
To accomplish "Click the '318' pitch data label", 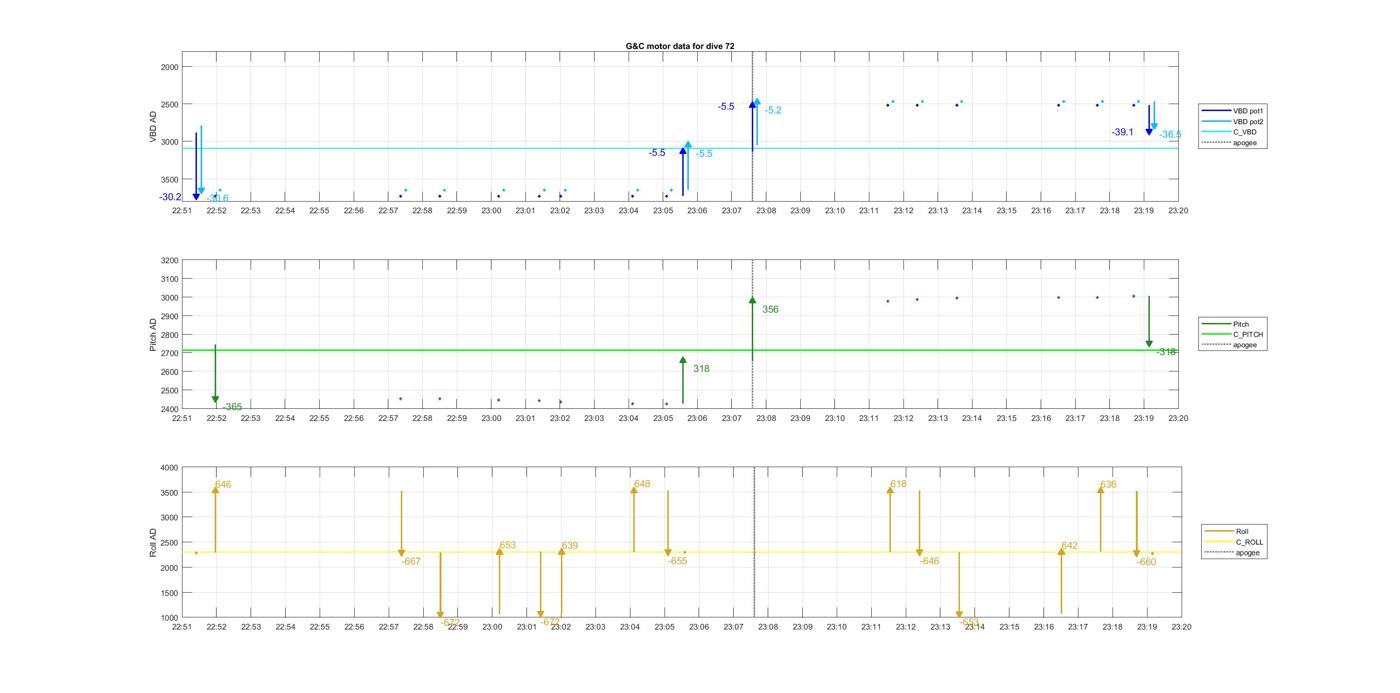I will (x=701, y=369).
